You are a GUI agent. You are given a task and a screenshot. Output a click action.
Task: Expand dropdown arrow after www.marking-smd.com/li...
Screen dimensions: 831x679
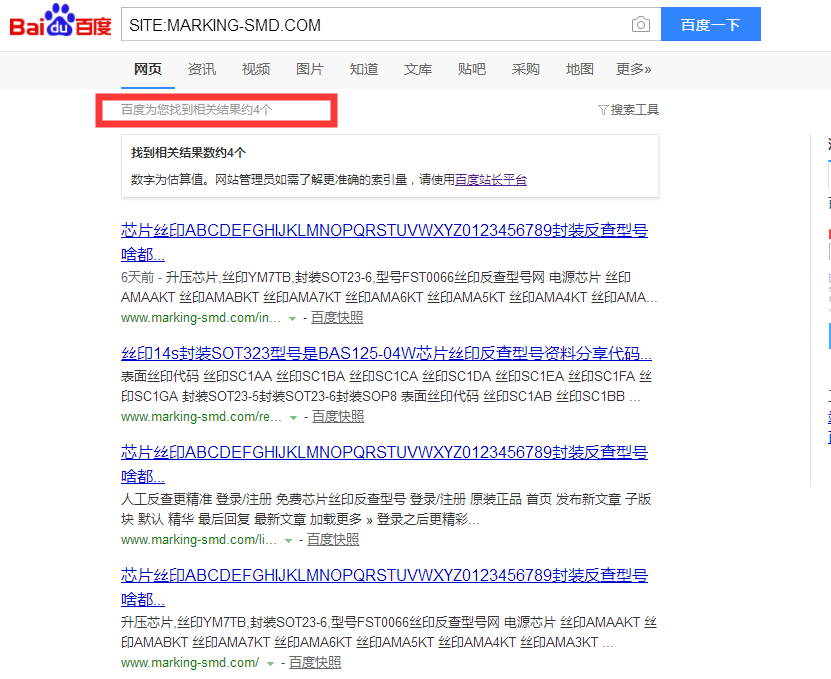(288, 541)
